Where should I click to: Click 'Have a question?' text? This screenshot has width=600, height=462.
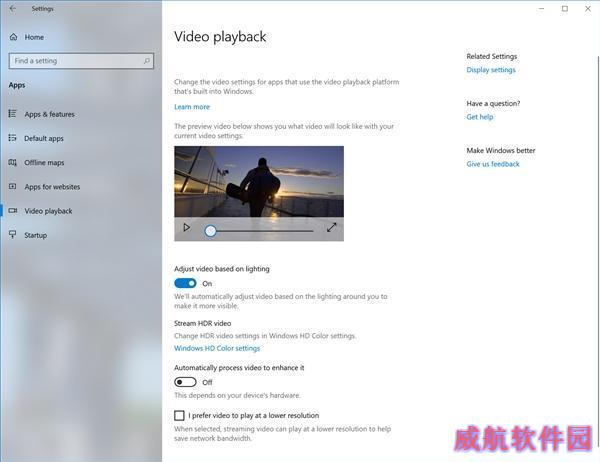point(493,103)
